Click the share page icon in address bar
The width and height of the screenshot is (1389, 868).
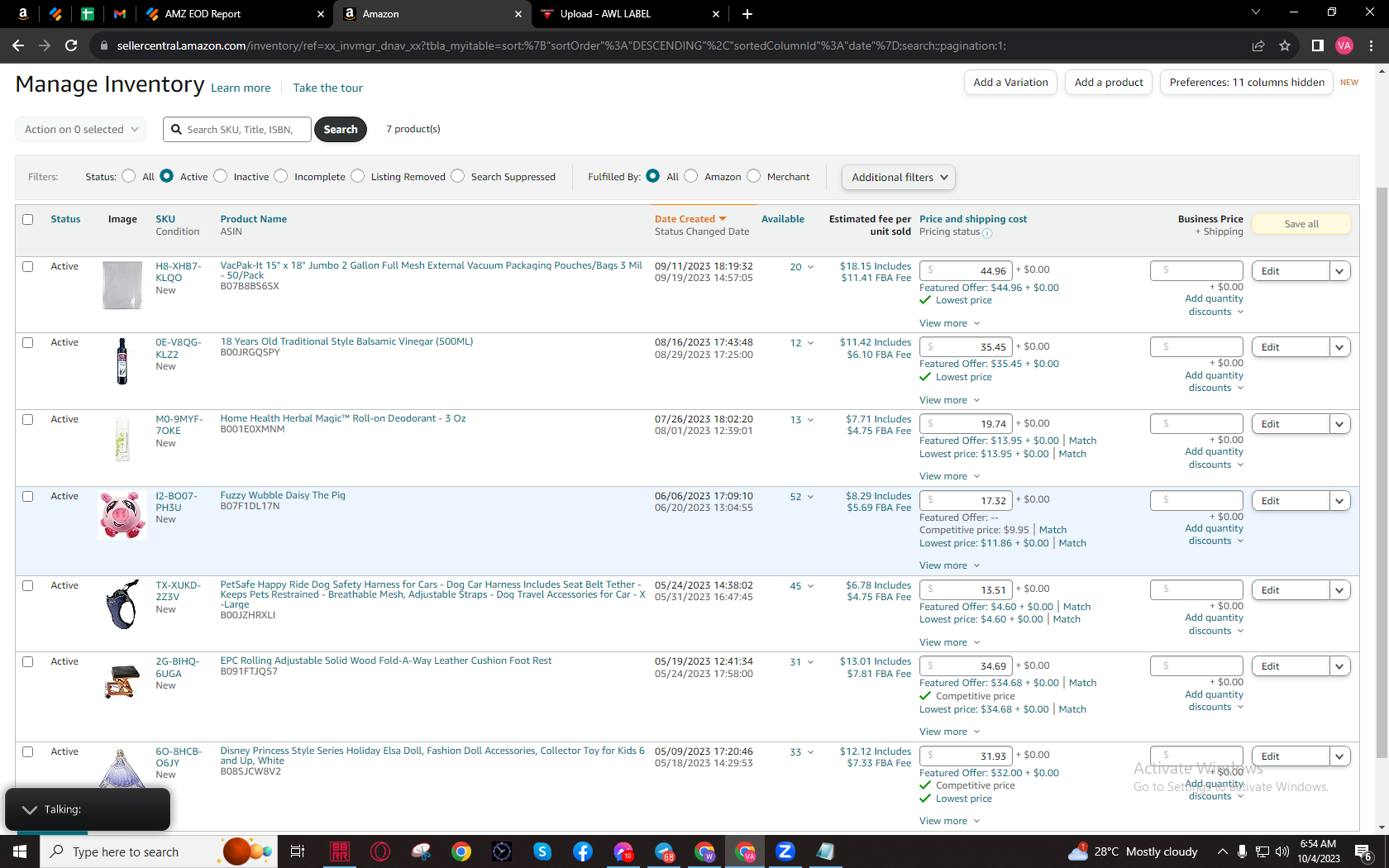click(1258, 45)
